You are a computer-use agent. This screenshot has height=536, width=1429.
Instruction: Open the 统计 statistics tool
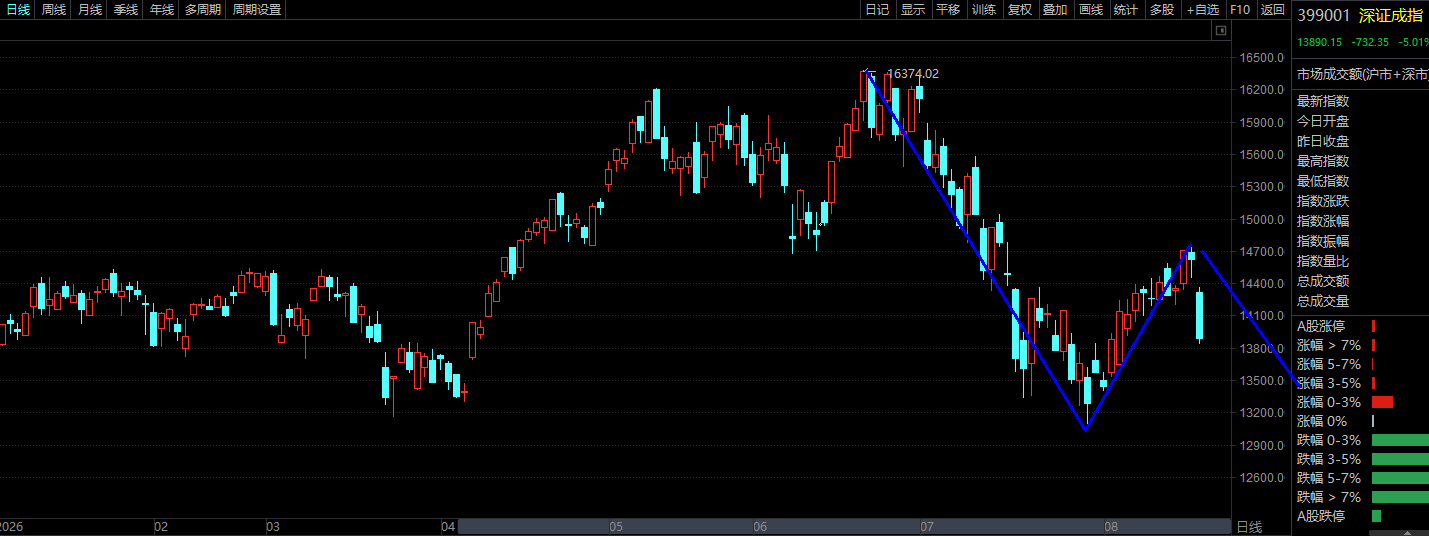click(x=1126, y=10)
